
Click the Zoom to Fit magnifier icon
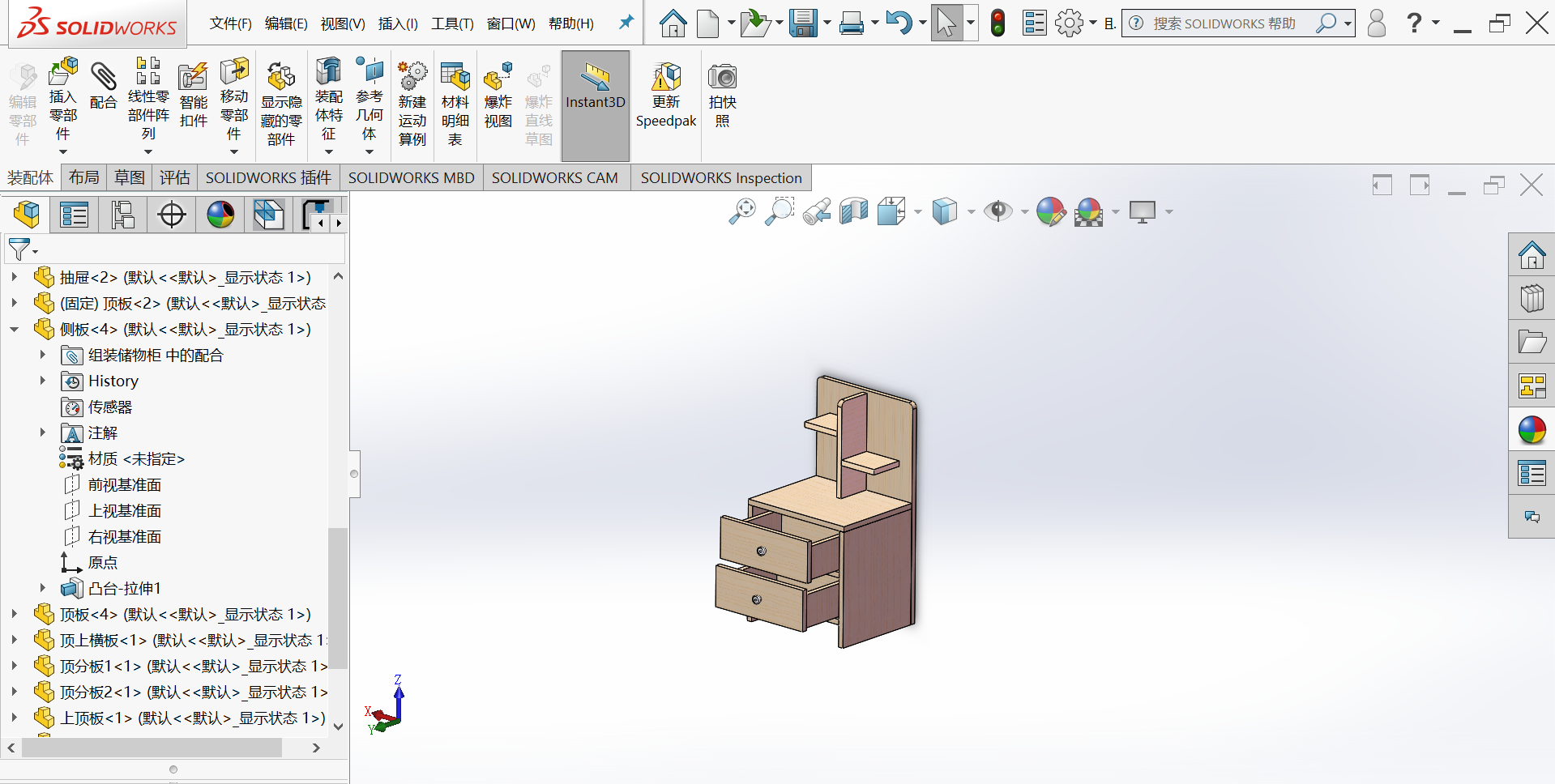(741, 212)
